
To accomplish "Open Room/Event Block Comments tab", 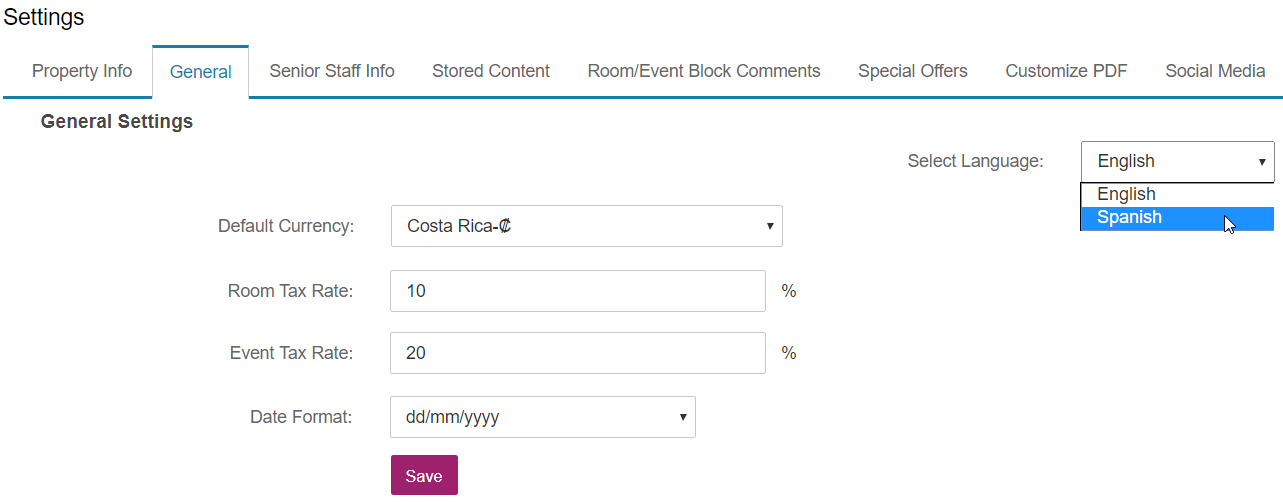I will [704, 71].
